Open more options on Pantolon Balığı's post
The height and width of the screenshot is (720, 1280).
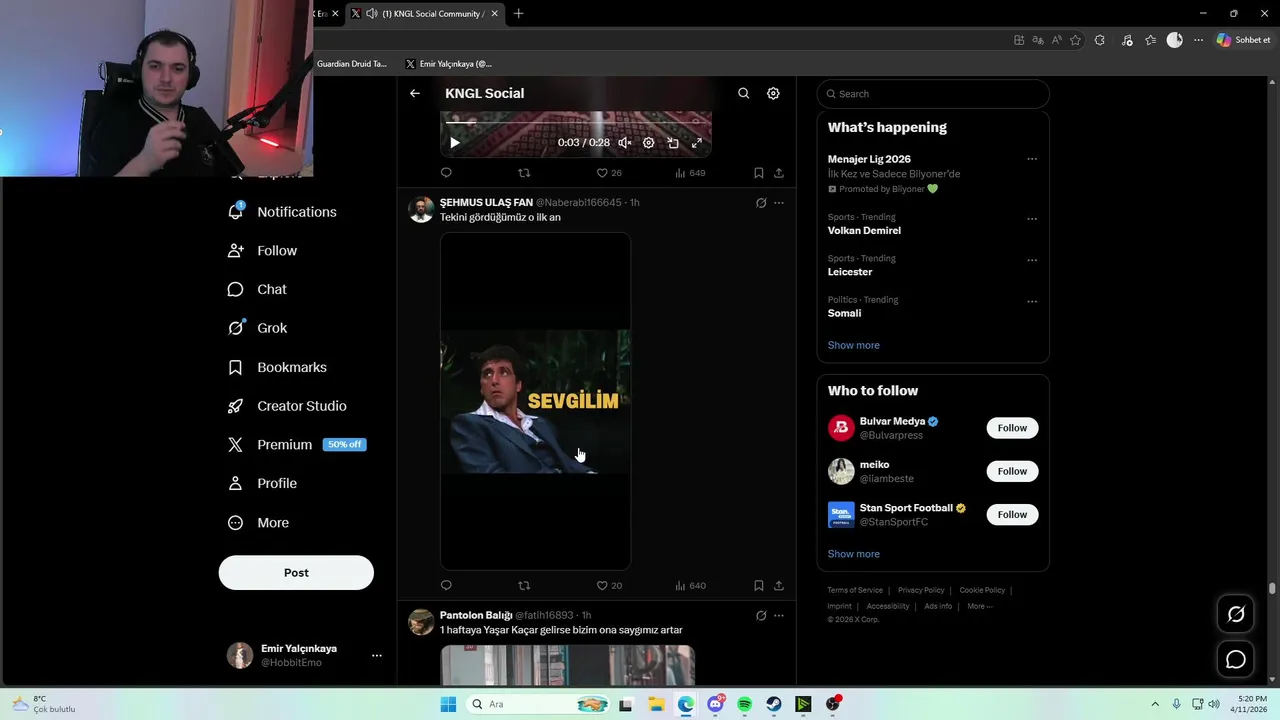(x=779, y=616)
